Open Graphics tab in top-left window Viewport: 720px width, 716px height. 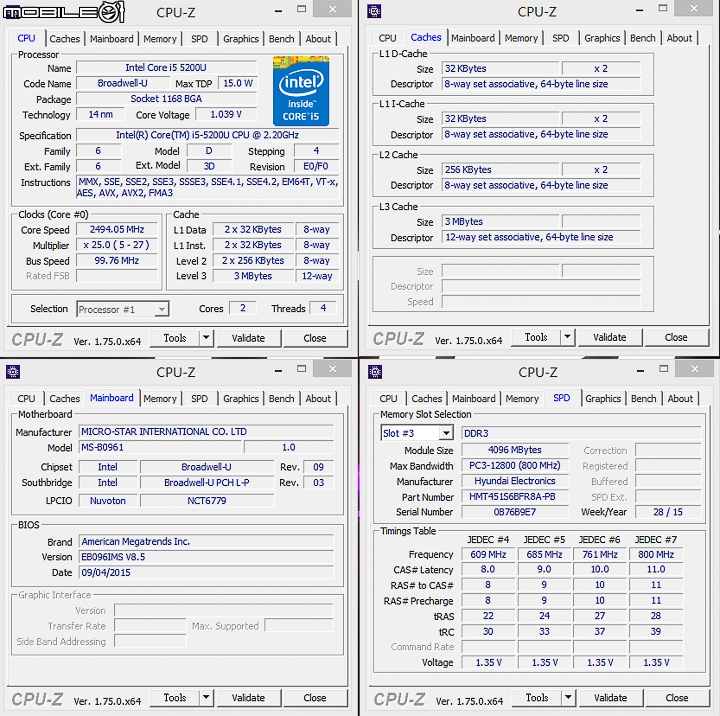[x=241, y=39]
